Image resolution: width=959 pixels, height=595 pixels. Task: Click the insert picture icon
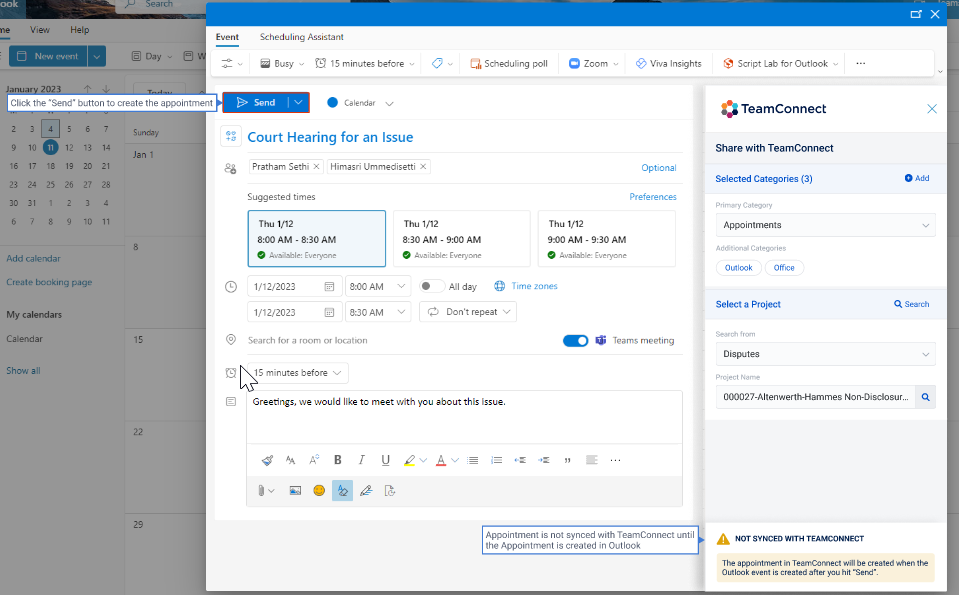coord(295,490)
